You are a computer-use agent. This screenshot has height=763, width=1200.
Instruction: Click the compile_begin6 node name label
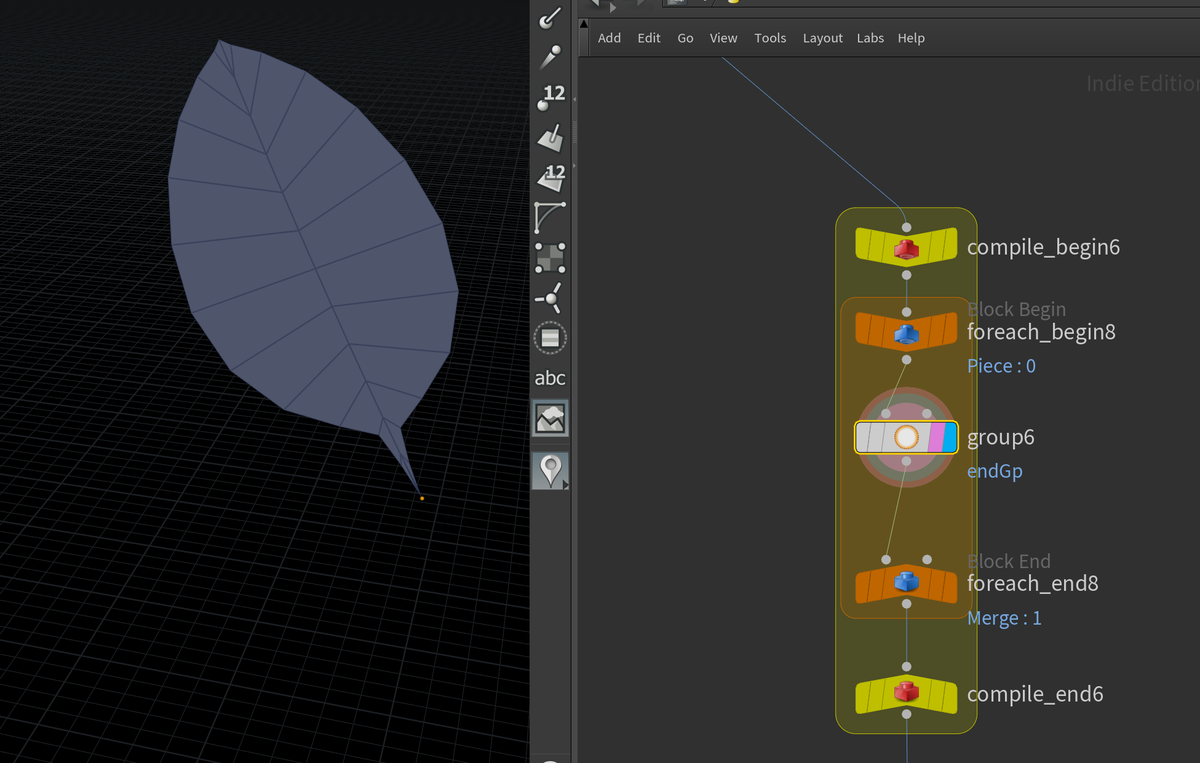[x=1043, y=247]
